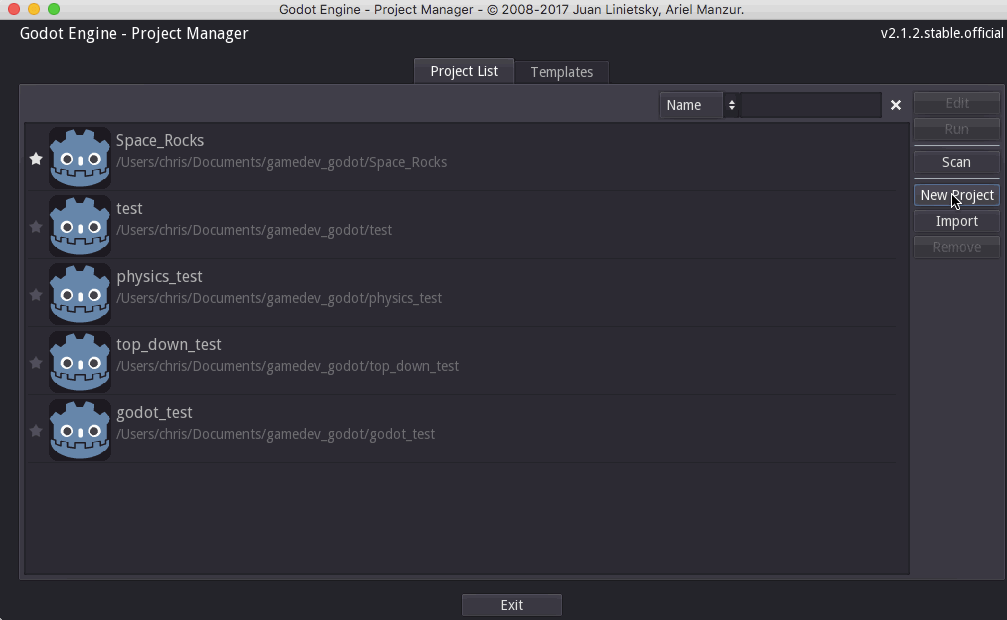Select the physics_test project's Godot icon

tap(80, 294)
